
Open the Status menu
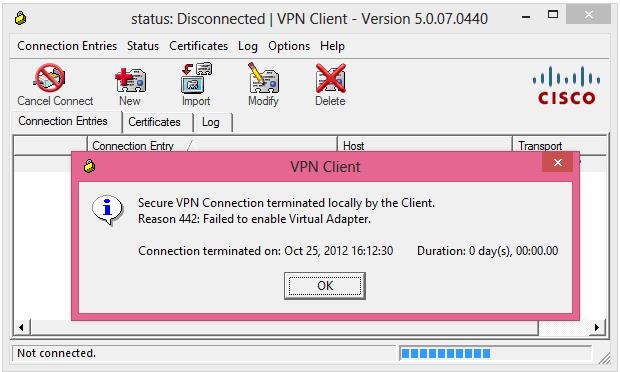(x=143, y=46)
